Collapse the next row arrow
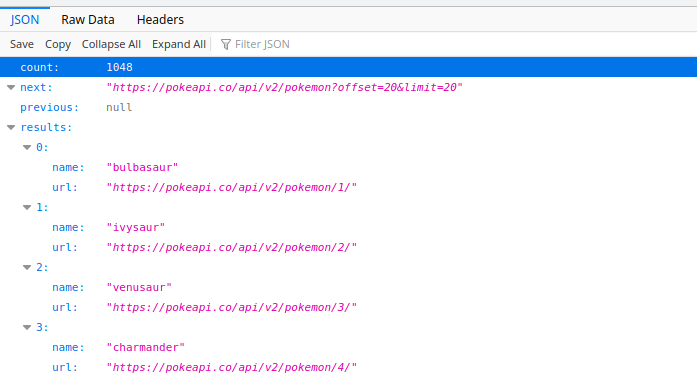Screen dimensions: 697x381 (11, 88)
